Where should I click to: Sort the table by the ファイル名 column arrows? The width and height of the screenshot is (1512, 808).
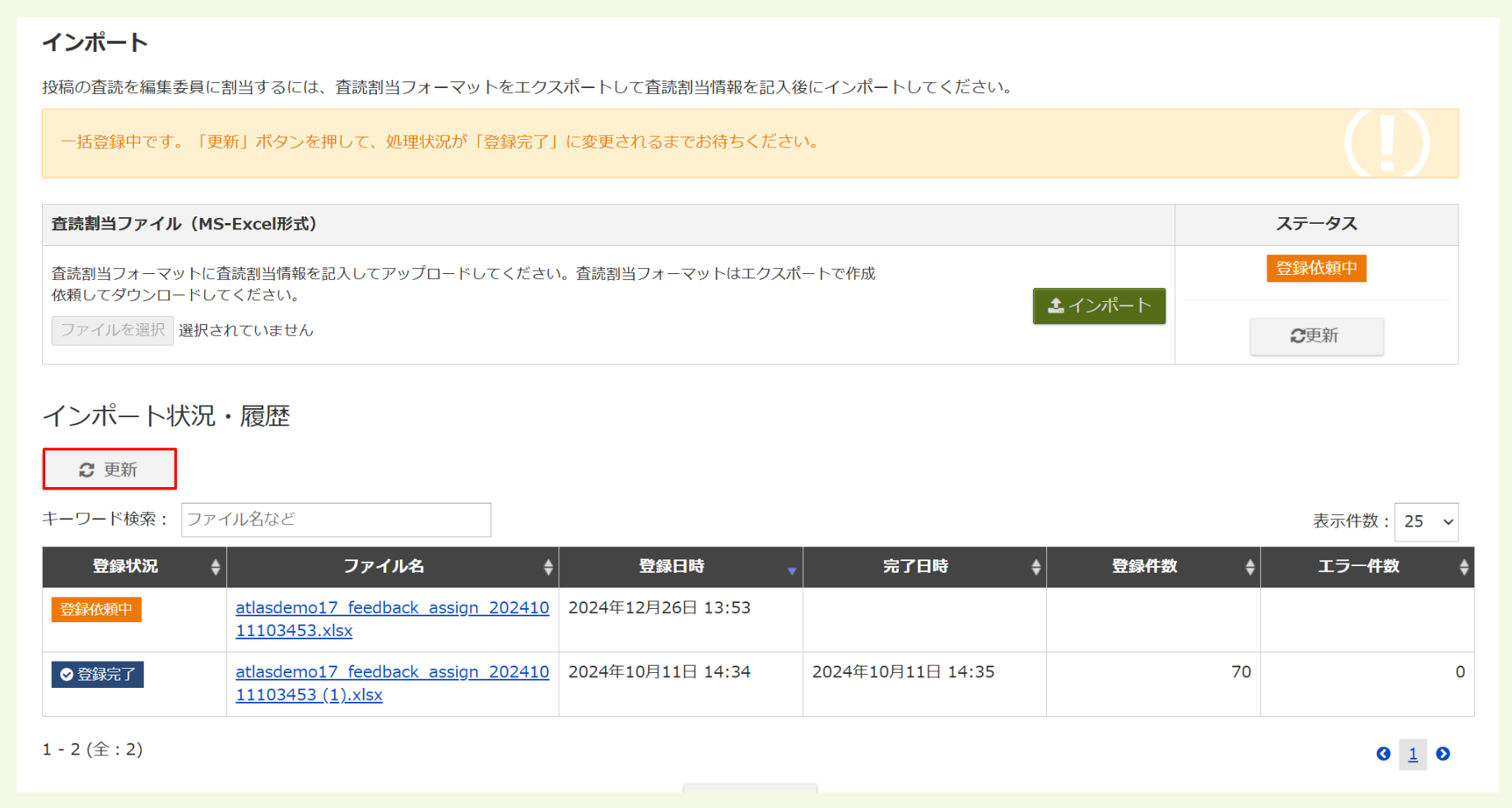click(546, 566)
